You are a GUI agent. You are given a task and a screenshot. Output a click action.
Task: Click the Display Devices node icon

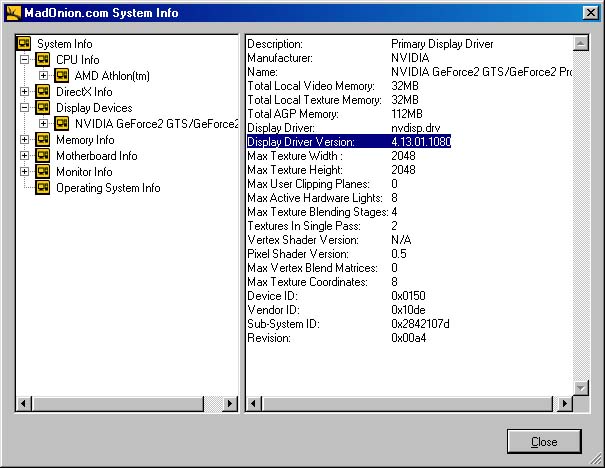[x=43, y=108]
